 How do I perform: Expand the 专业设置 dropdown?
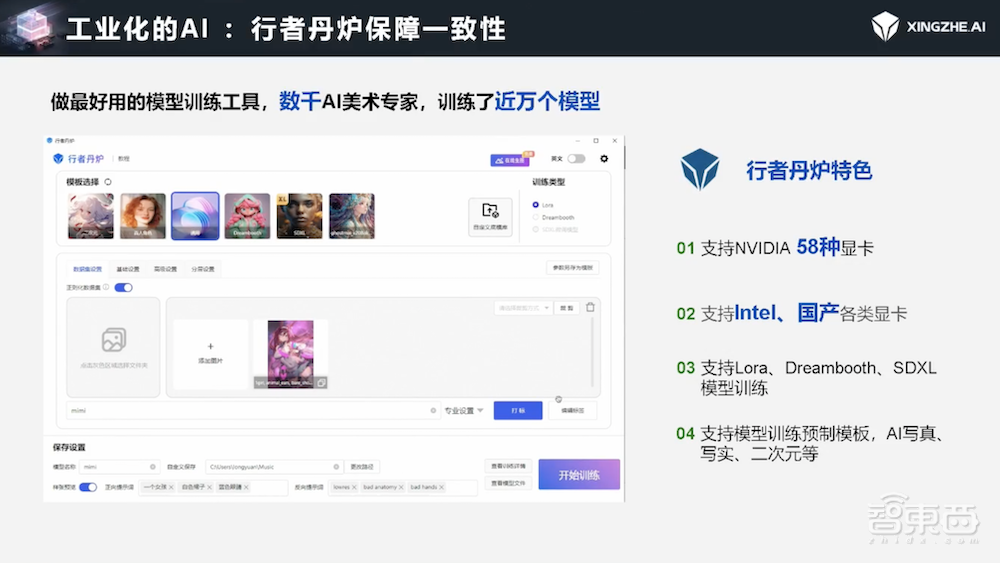464,411
